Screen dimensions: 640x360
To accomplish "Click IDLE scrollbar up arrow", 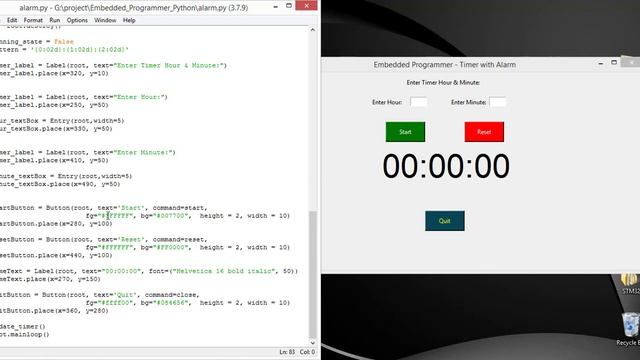I will click(x=313, y=30).
